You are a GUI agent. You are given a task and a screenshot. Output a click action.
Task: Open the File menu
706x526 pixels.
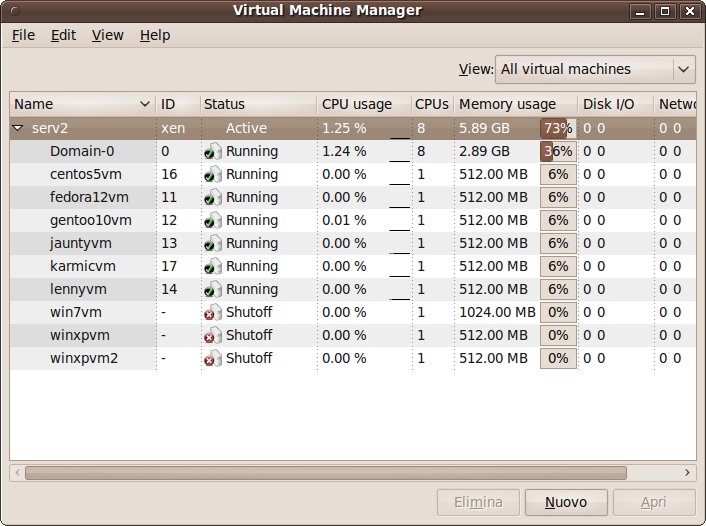pyautogui.click(x=23, y=35)
